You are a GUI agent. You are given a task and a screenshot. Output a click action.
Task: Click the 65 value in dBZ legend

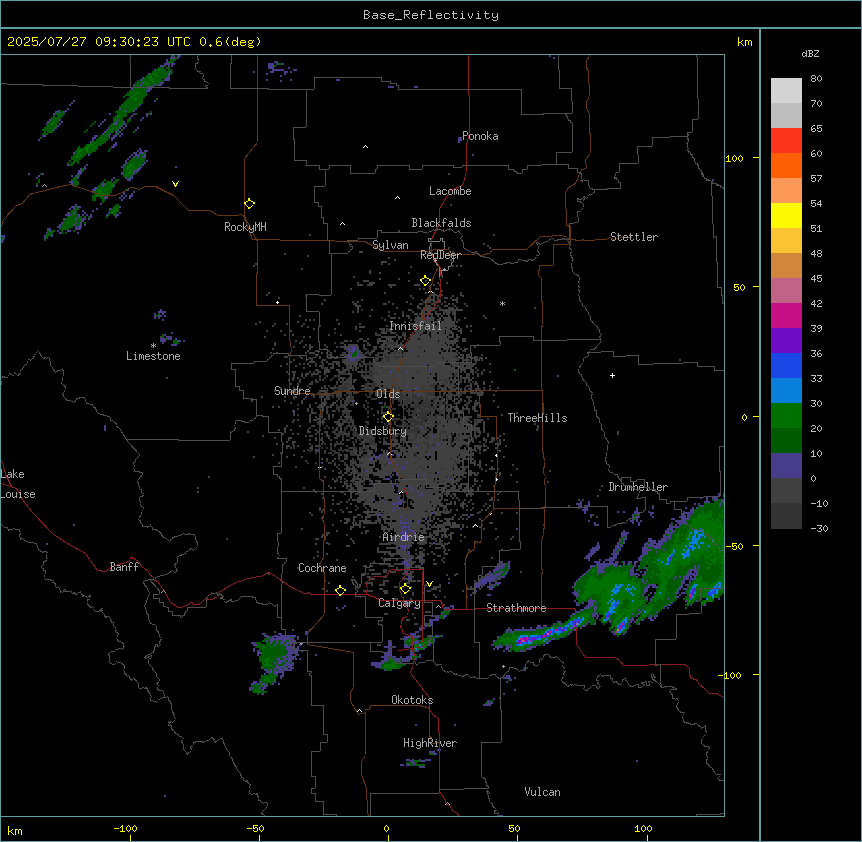pos(816,128)
